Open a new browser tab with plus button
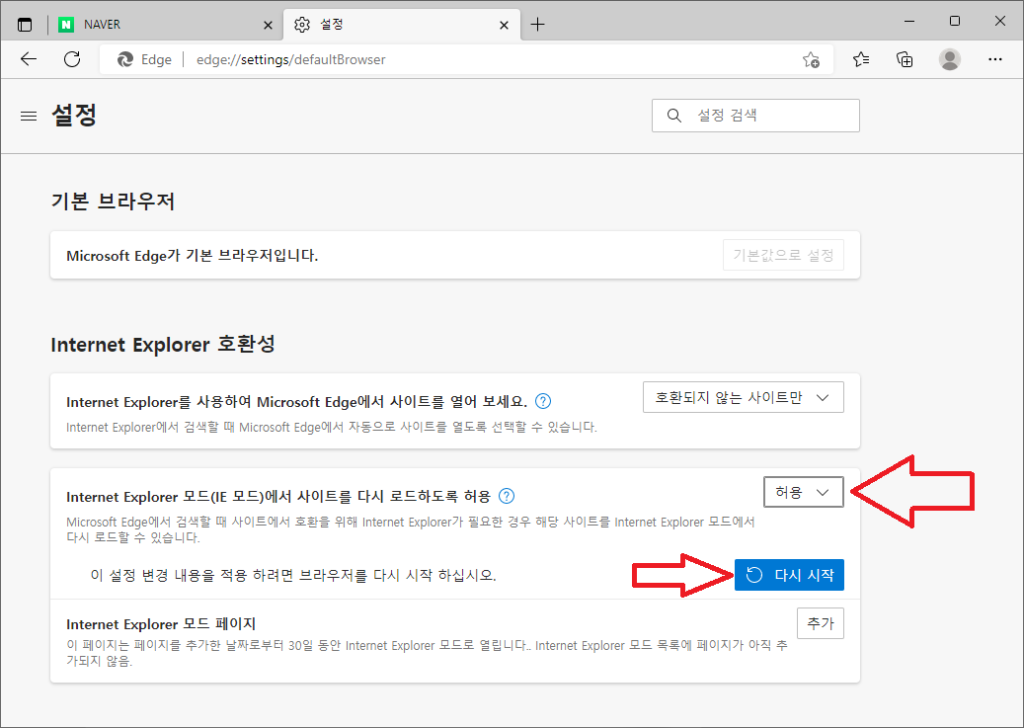This screenshot has width=1024, height=728. click(x=538, y=23)
